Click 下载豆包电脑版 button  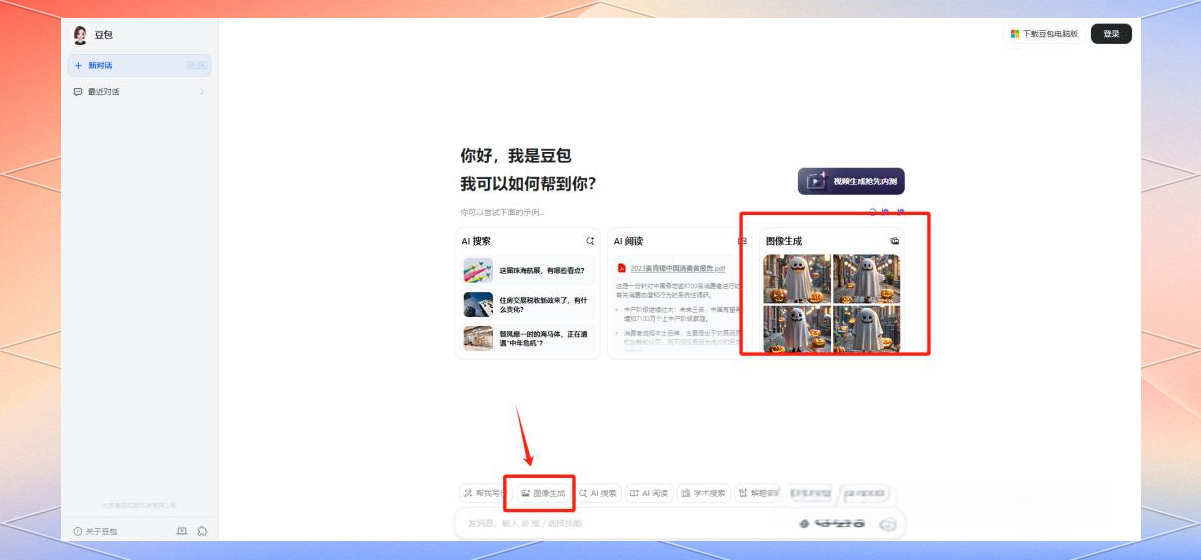(x=1044, y=34)
